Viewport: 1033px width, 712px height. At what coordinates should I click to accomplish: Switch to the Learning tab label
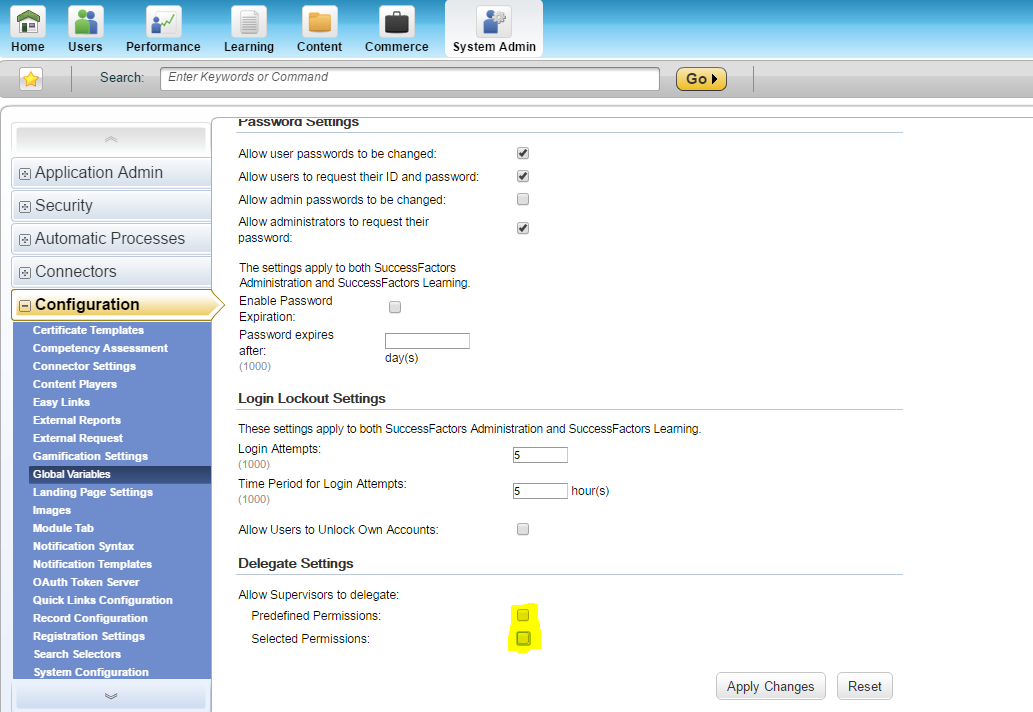click(249, 47)
